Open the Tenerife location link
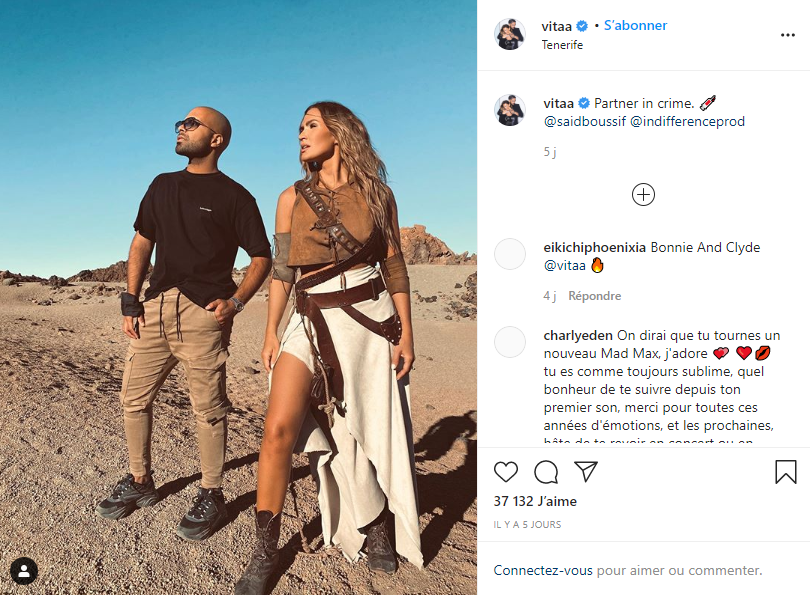 [x=562, y=45]
